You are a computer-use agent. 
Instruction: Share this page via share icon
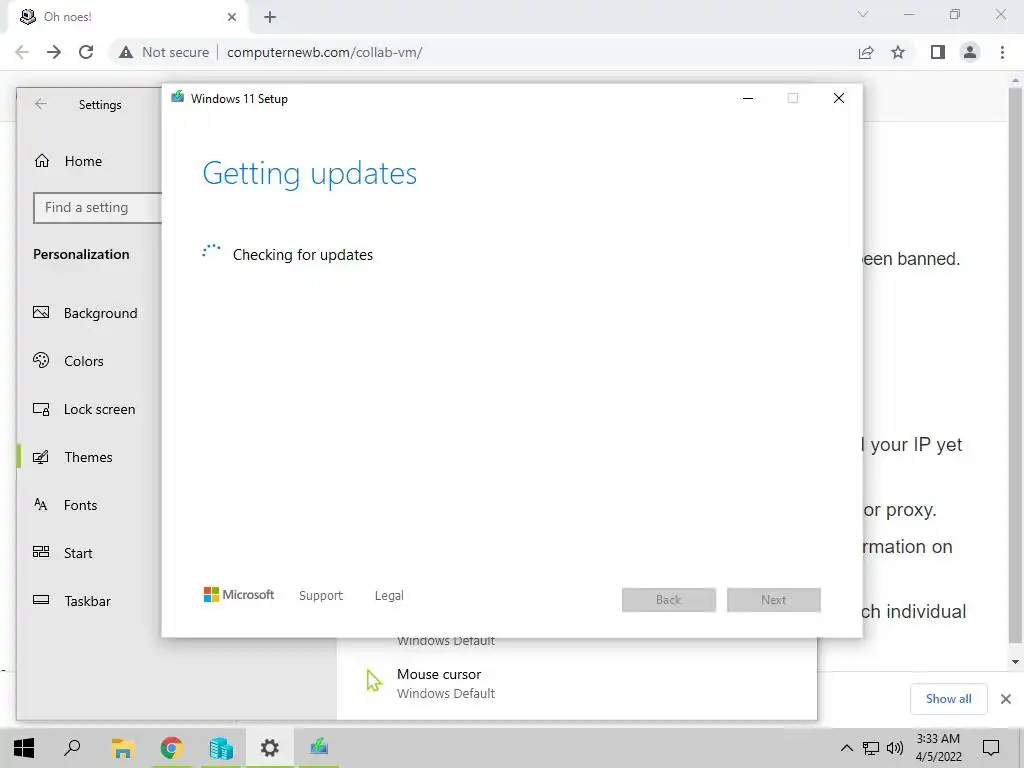(866, 52)
